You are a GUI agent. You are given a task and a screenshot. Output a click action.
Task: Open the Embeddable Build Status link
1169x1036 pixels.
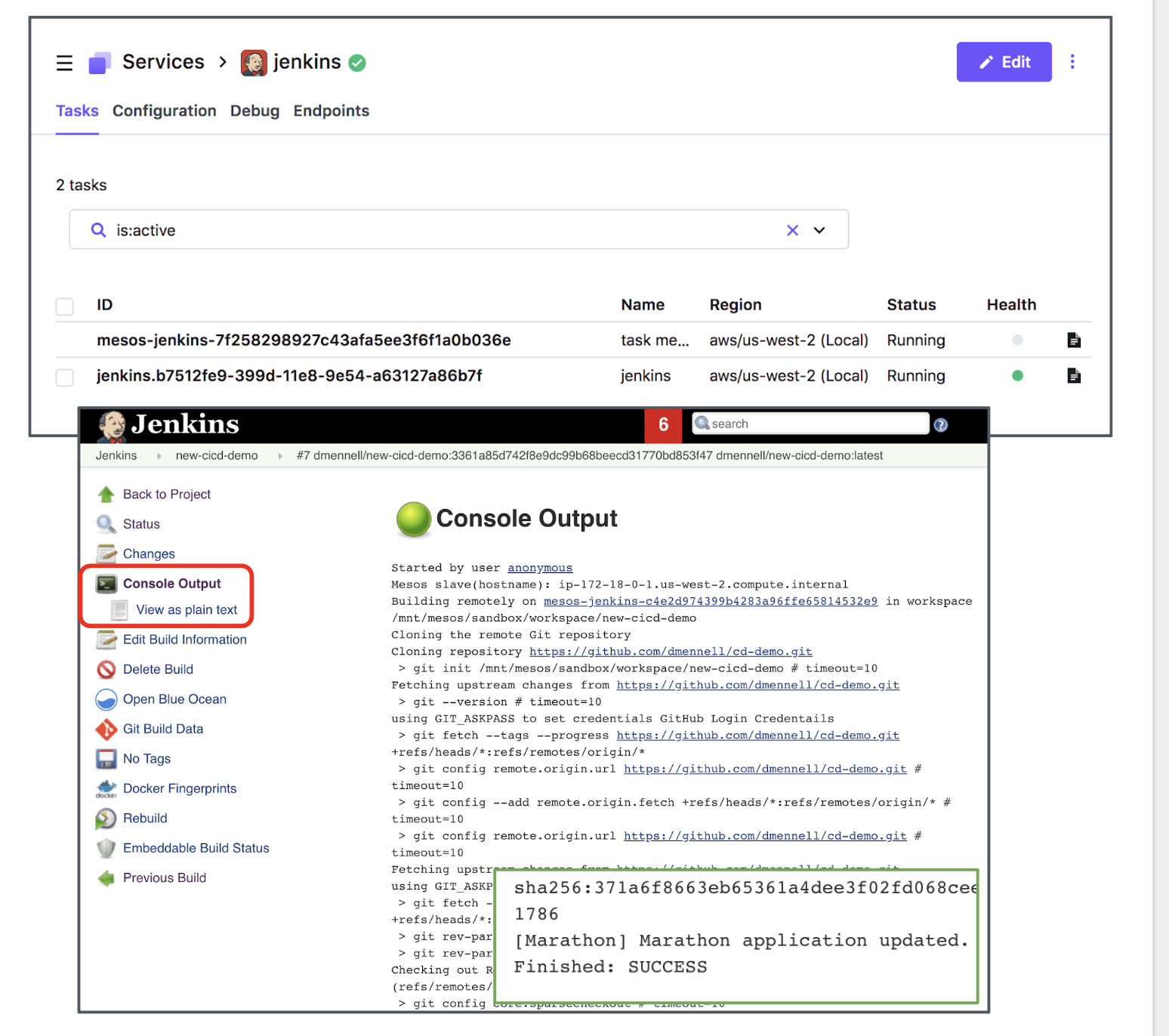[x=196, y=849]
